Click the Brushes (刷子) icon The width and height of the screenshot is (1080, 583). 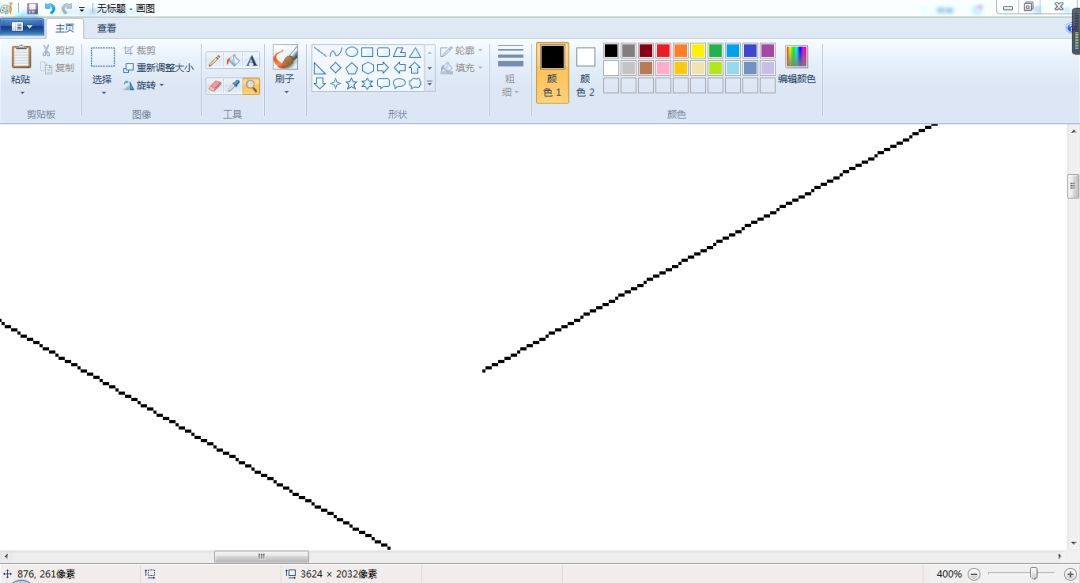pos(284,58)
